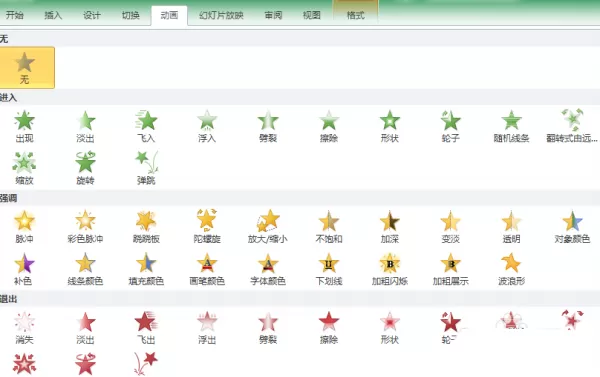Image resolution: width=600 pixels, height=377 pixels.
Task: Select the 飞出 exit animation
Action: (x=146, y=328)
